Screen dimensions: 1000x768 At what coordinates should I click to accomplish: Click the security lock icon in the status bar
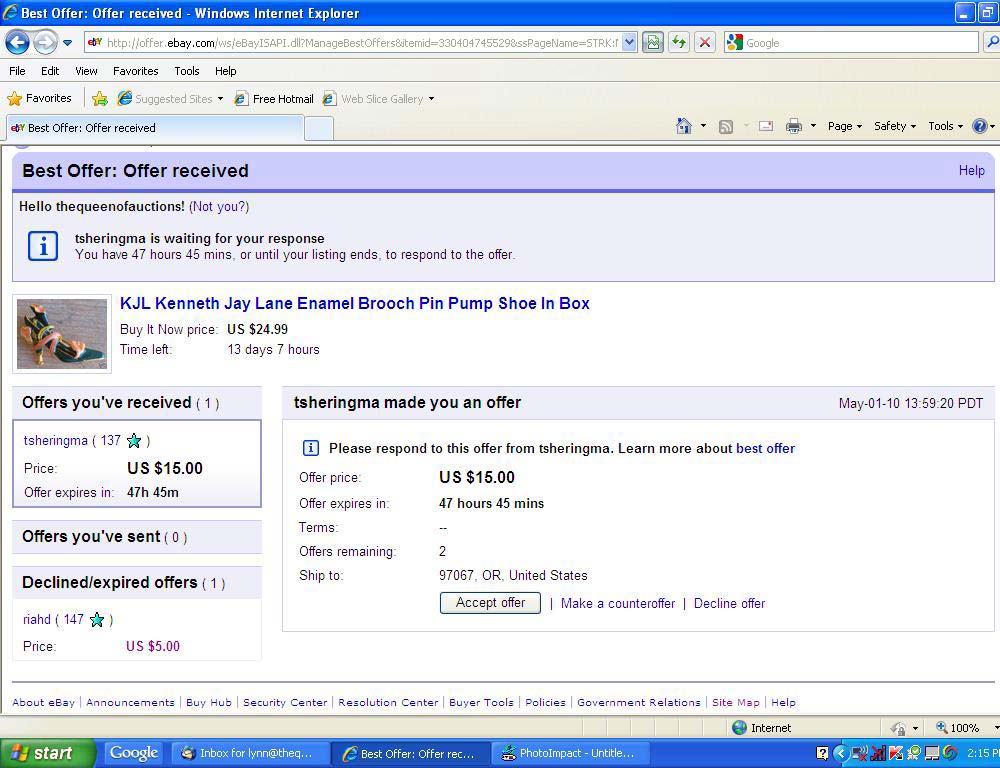899,728
